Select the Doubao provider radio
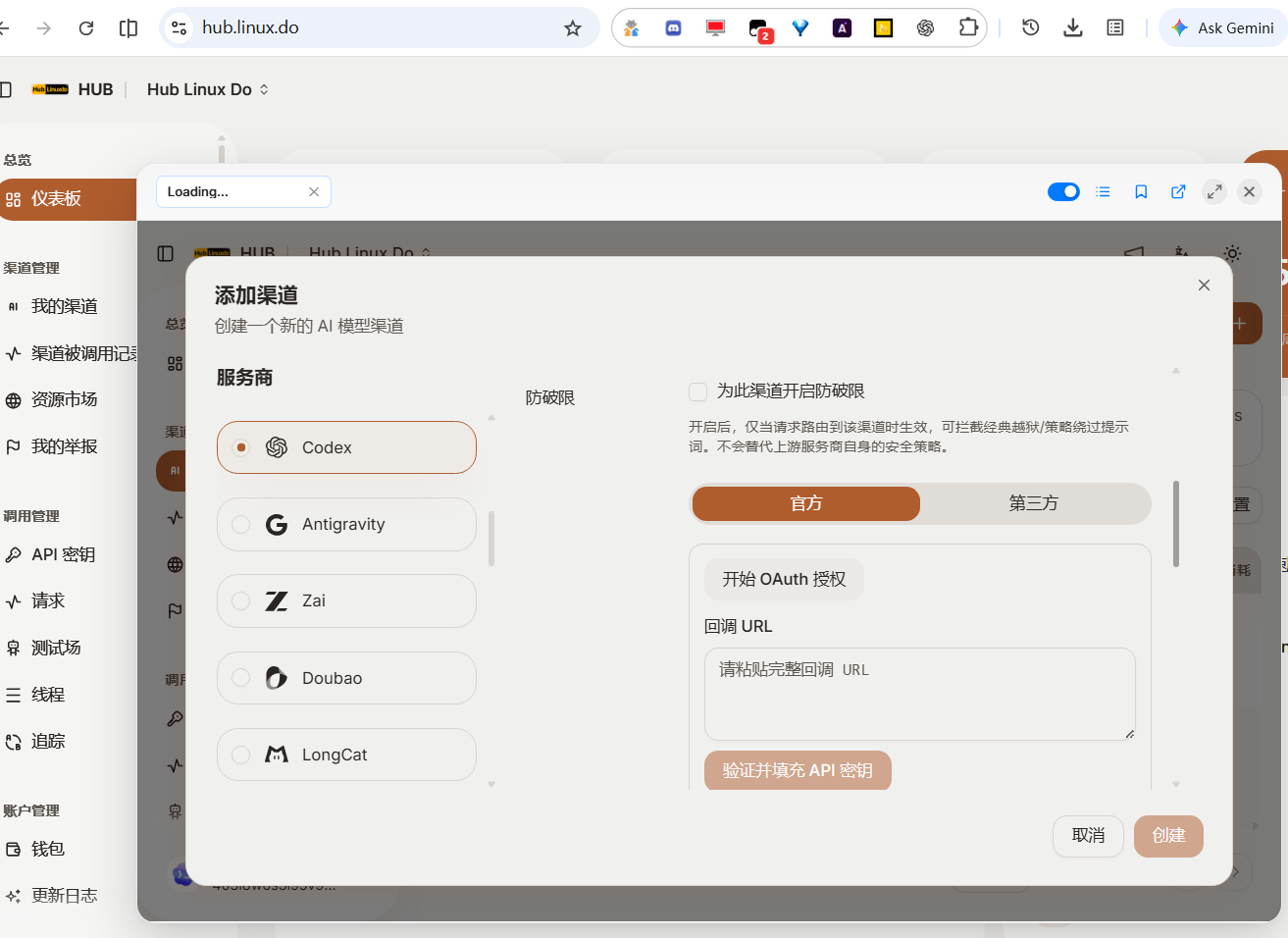 241,677
